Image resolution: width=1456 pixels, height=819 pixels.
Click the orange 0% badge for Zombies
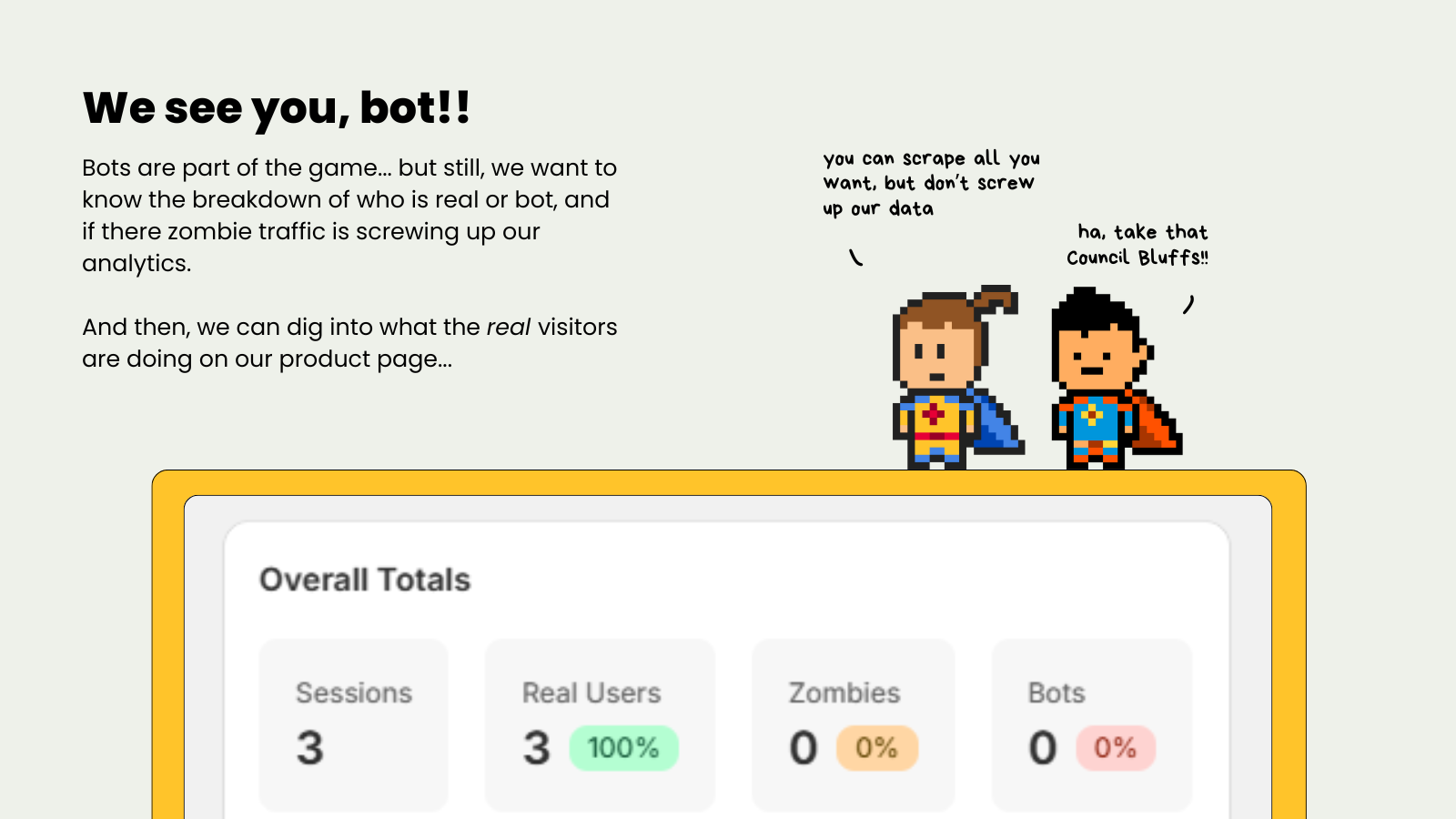pos(876,748)
